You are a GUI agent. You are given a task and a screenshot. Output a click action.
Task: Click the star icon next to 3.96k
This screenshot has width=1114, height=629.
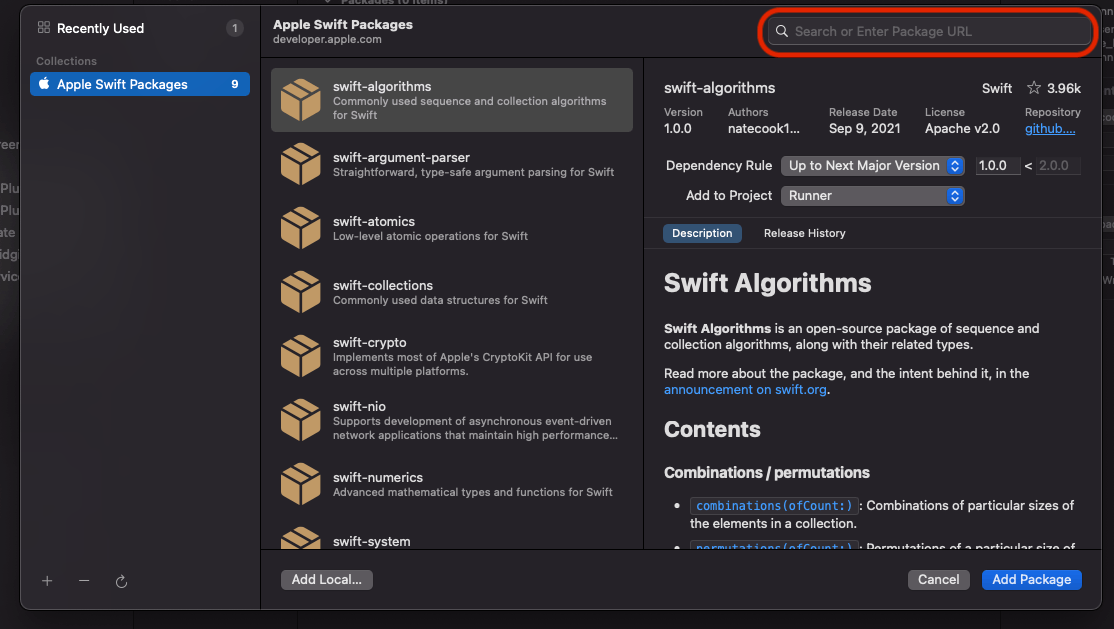click(x=1034, y=87)
